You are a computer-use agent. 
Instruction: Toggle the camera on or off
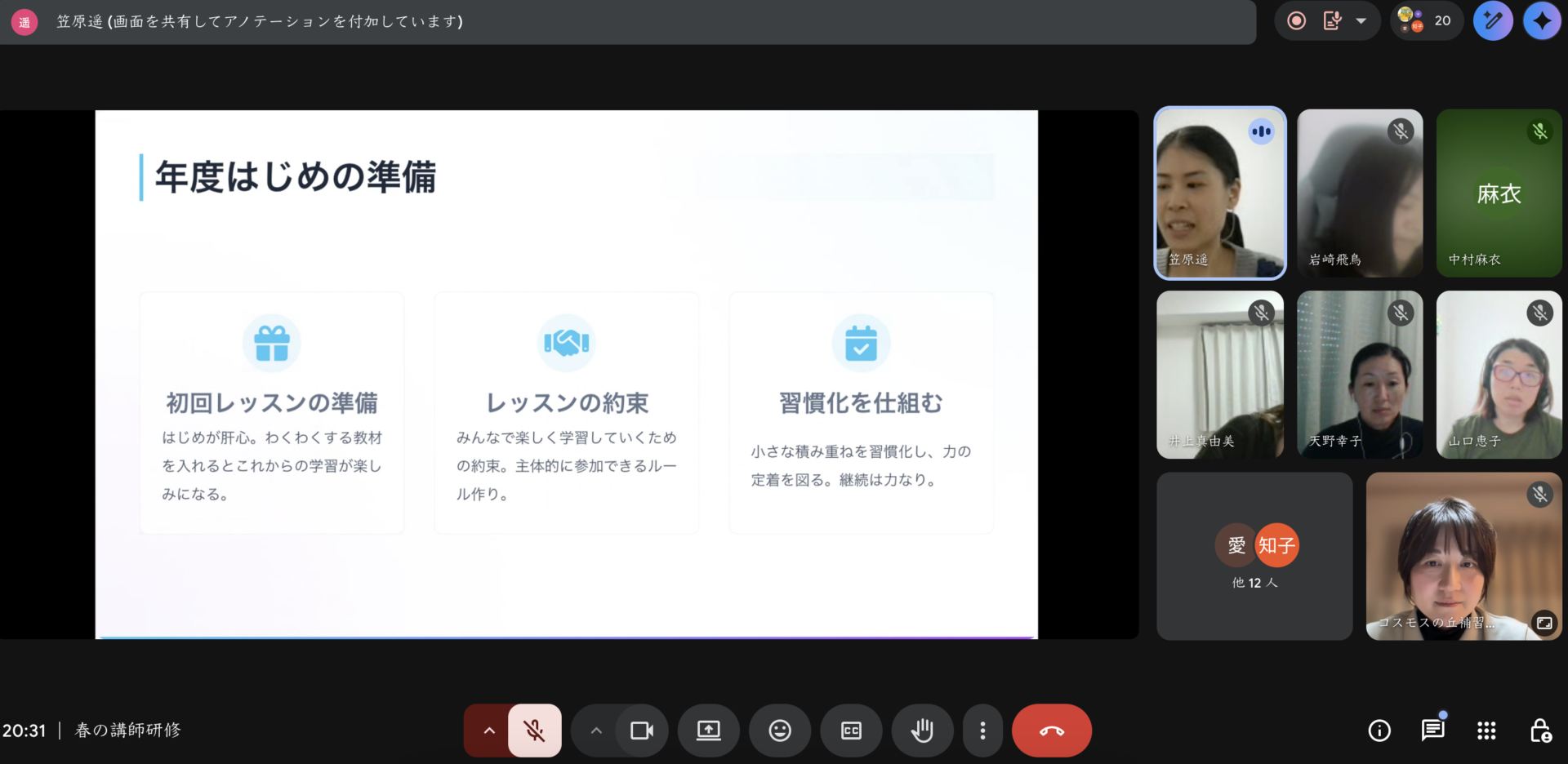click(x=642, y=731)
